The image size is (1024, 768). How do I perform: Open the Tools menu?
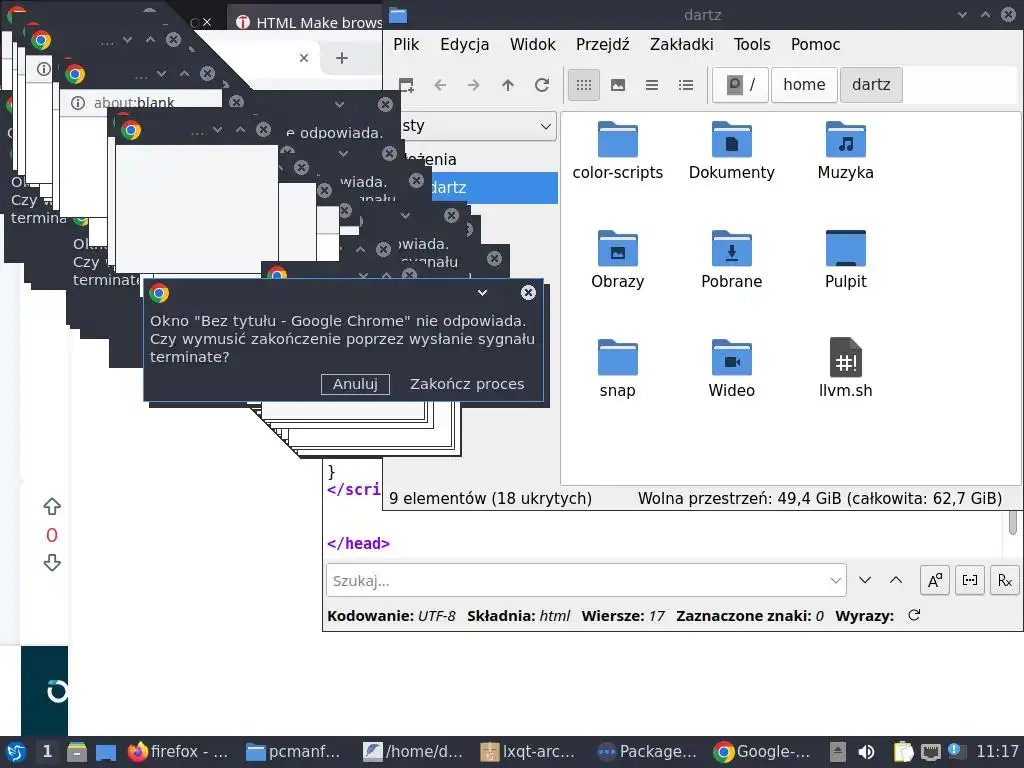point(752,44)
